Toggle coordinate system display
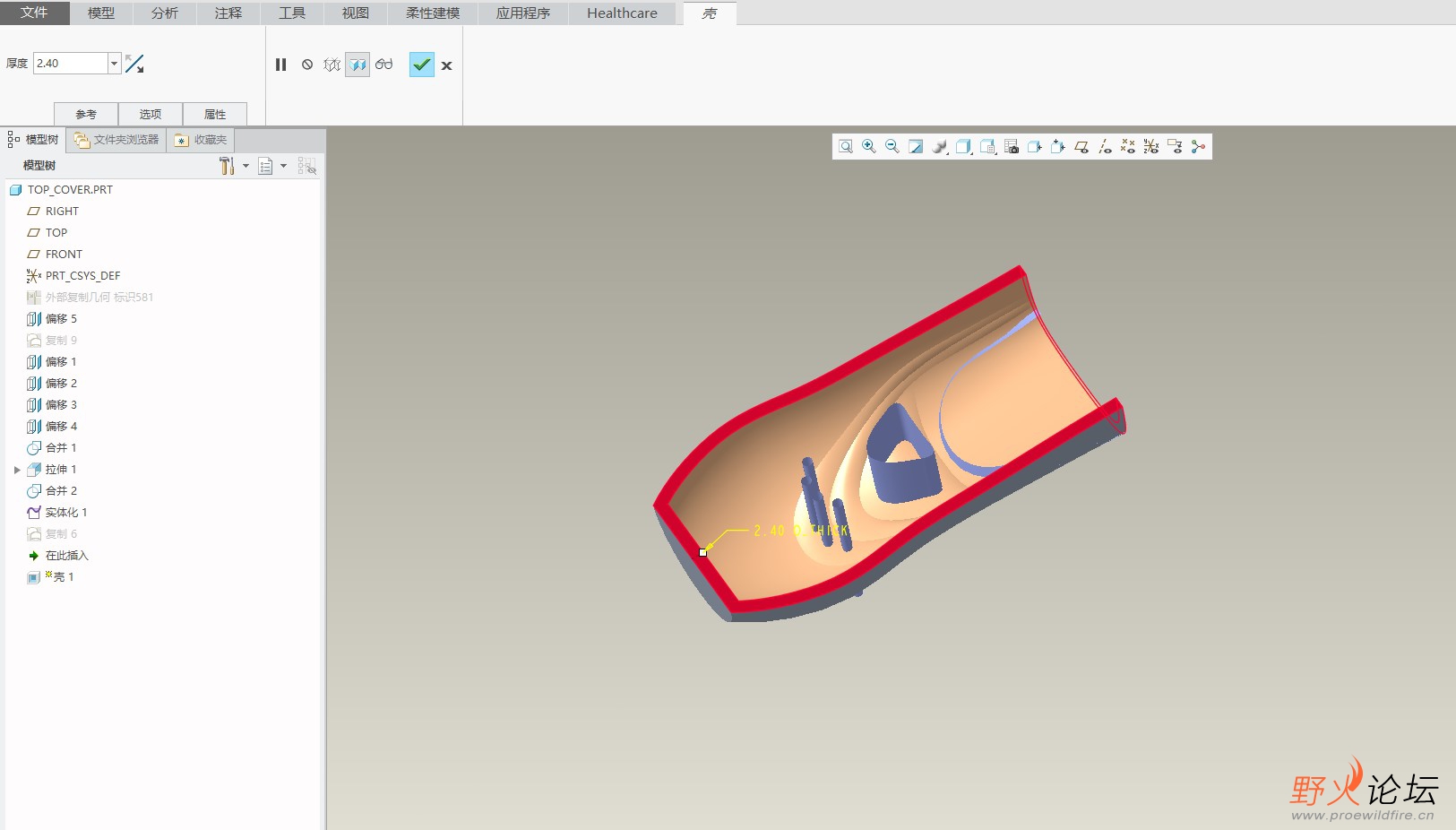 pos(1151,147)
